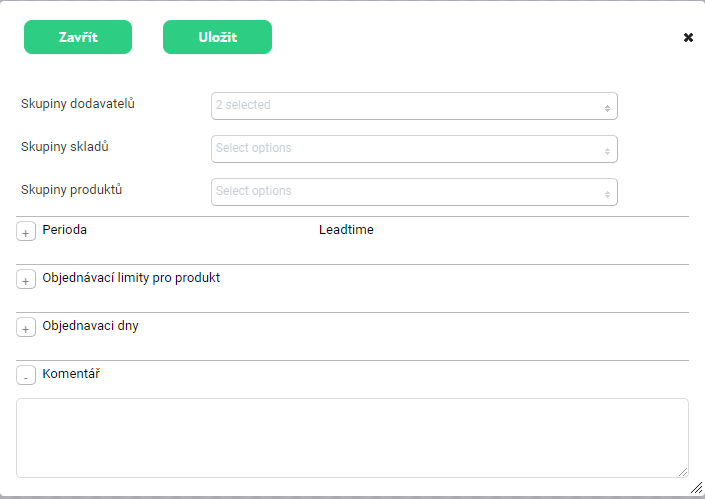The image size is (705, 499).
Task: Click the dialog's bottom-right resize grip
Action: 697,490
